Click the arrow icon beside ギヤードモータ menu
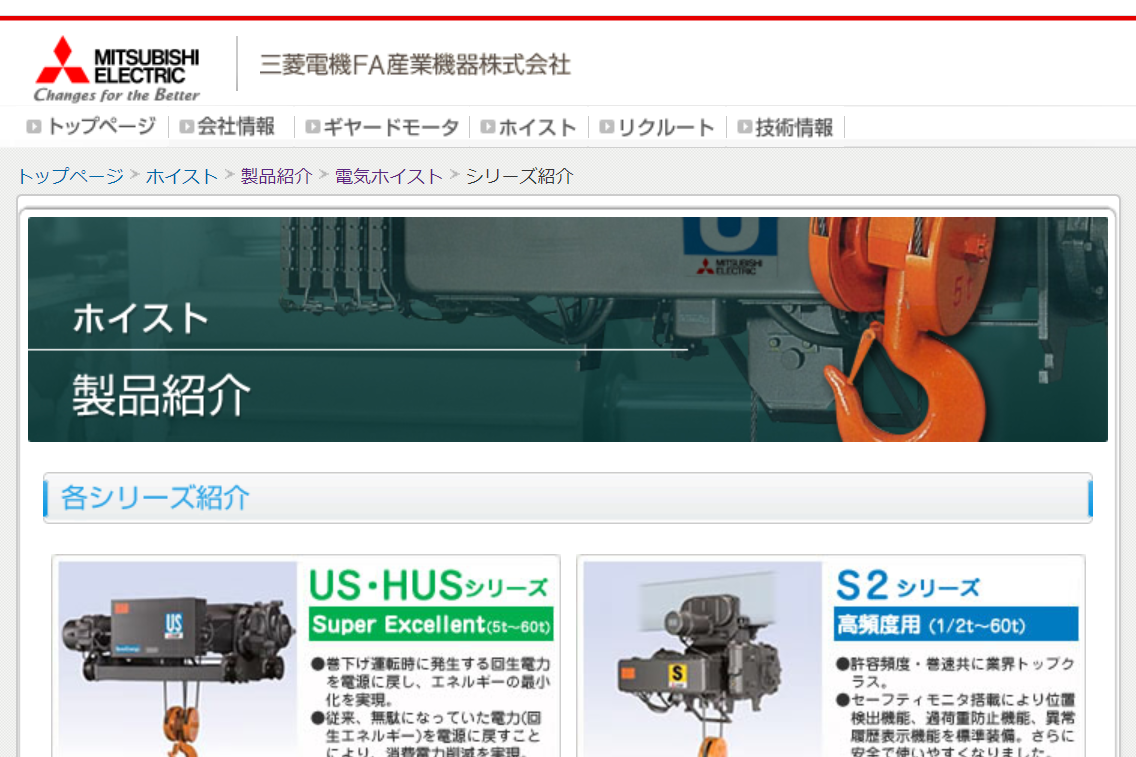The height and width of the screenshot is (757, 1136). click(313, 127)
